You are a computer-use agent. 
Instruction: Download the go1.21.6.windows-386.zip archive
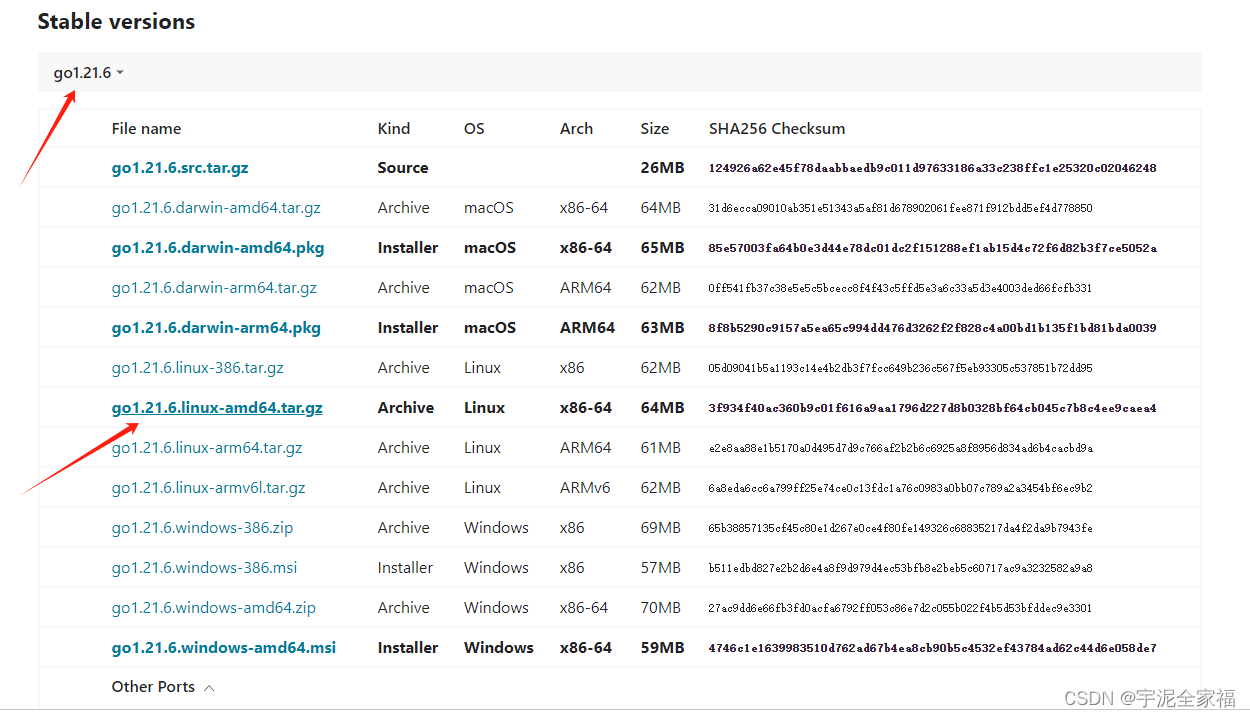point(202,527)
